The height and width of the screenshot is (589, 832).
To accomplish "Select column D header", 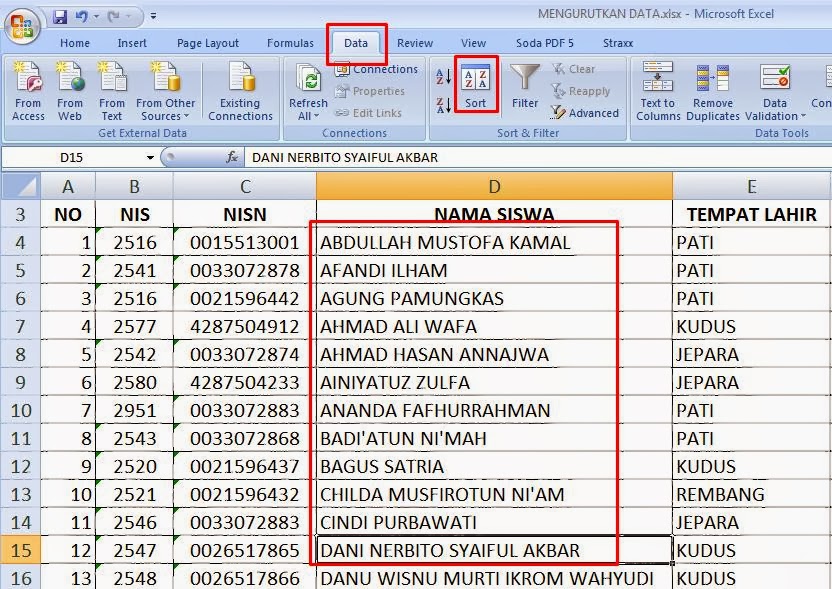I will 495,187.
